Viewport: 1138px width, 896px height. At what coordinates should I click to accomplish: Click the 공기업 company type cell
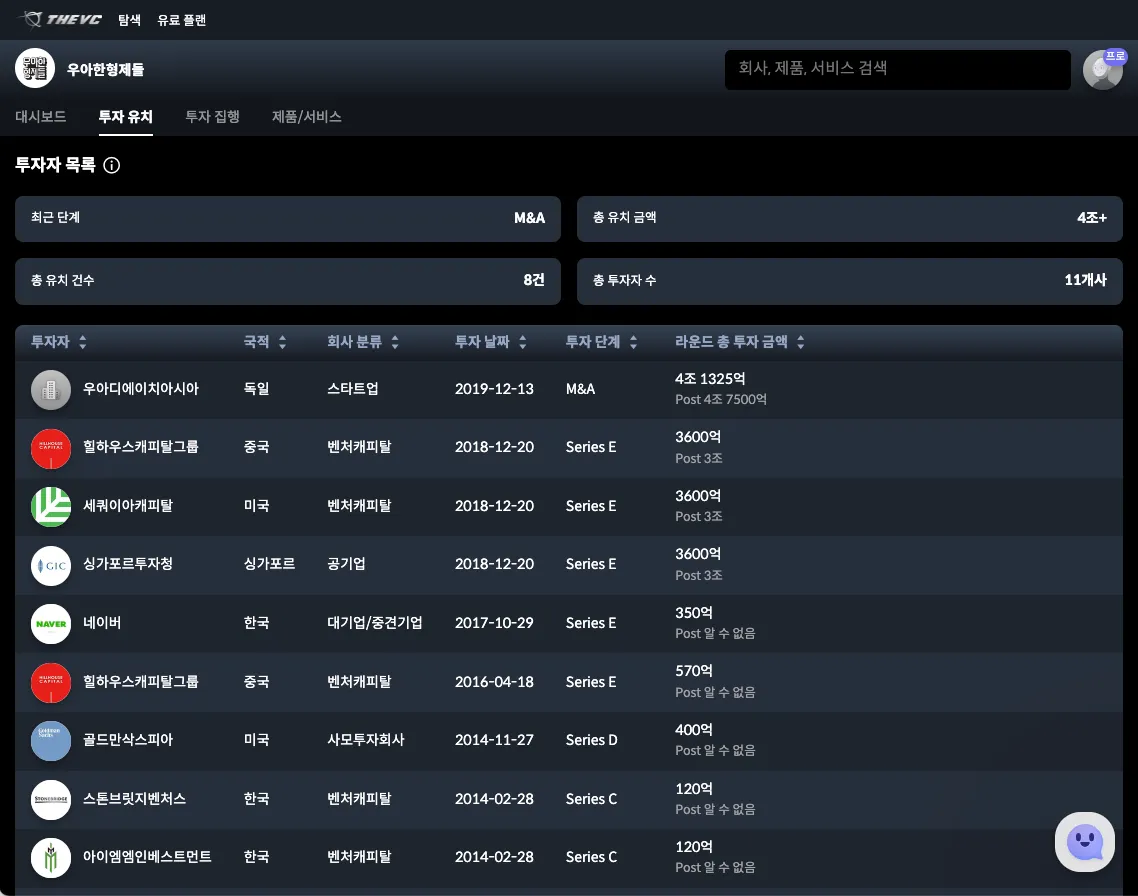pos(346,563)
